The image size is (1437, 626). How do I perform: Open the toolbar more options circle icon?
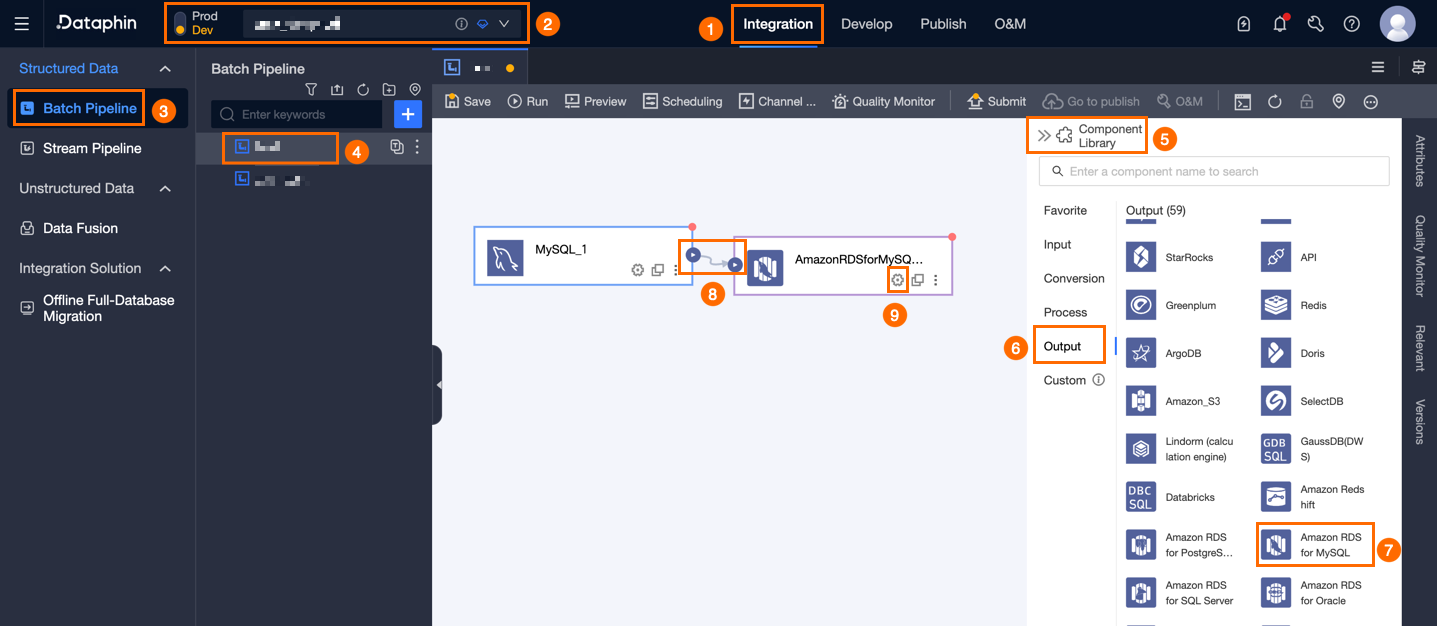[x=1371, y=101]
